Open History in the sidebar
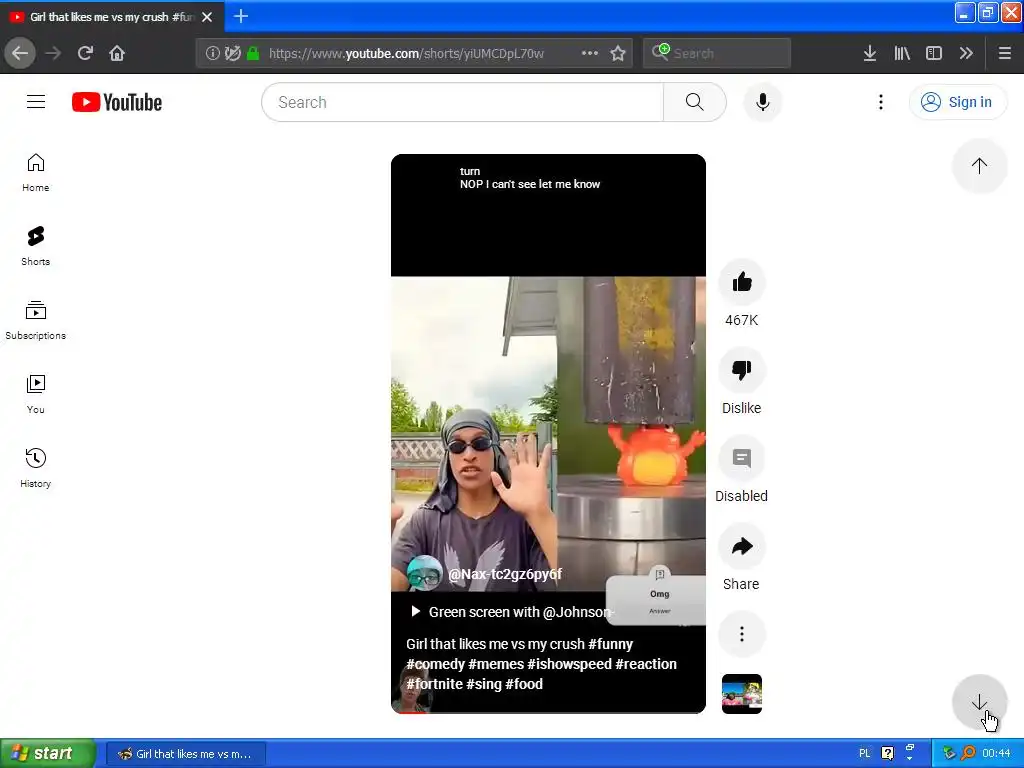Viewport: 1024px width, 768px height. point(36,468)
